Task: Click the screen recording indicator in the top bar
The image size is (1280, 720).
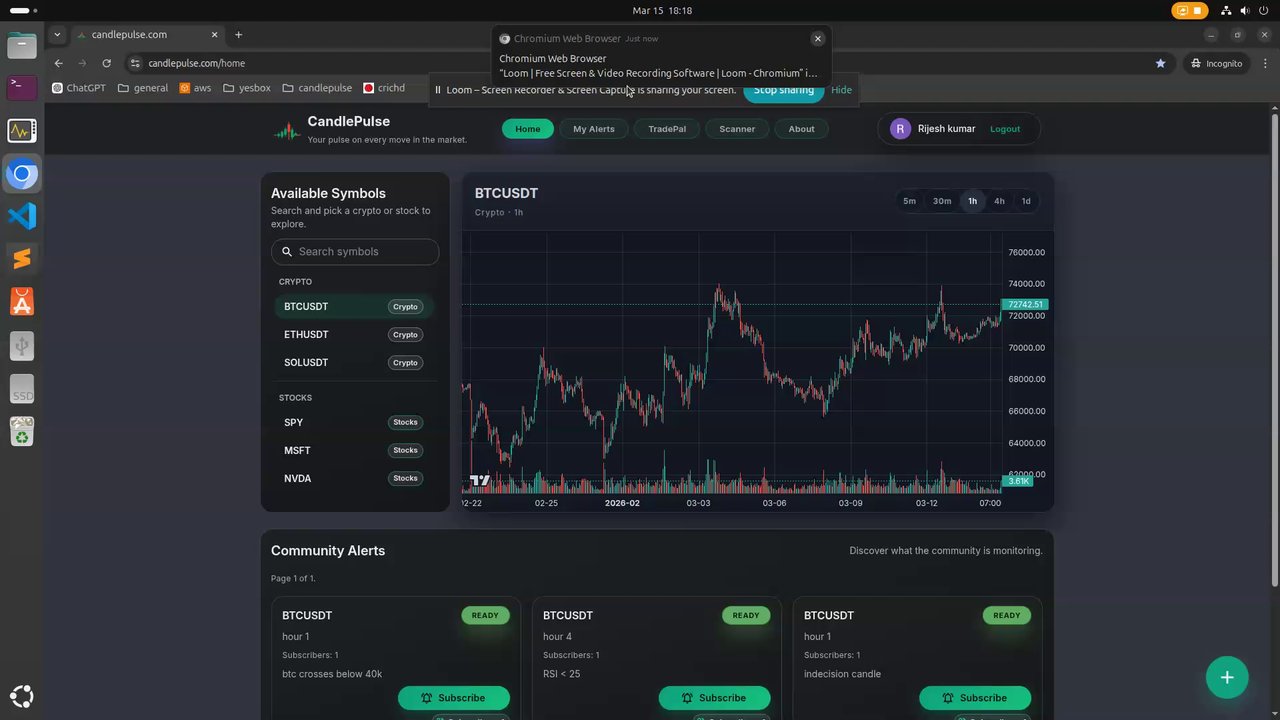Action: [x=1190, y=11]
